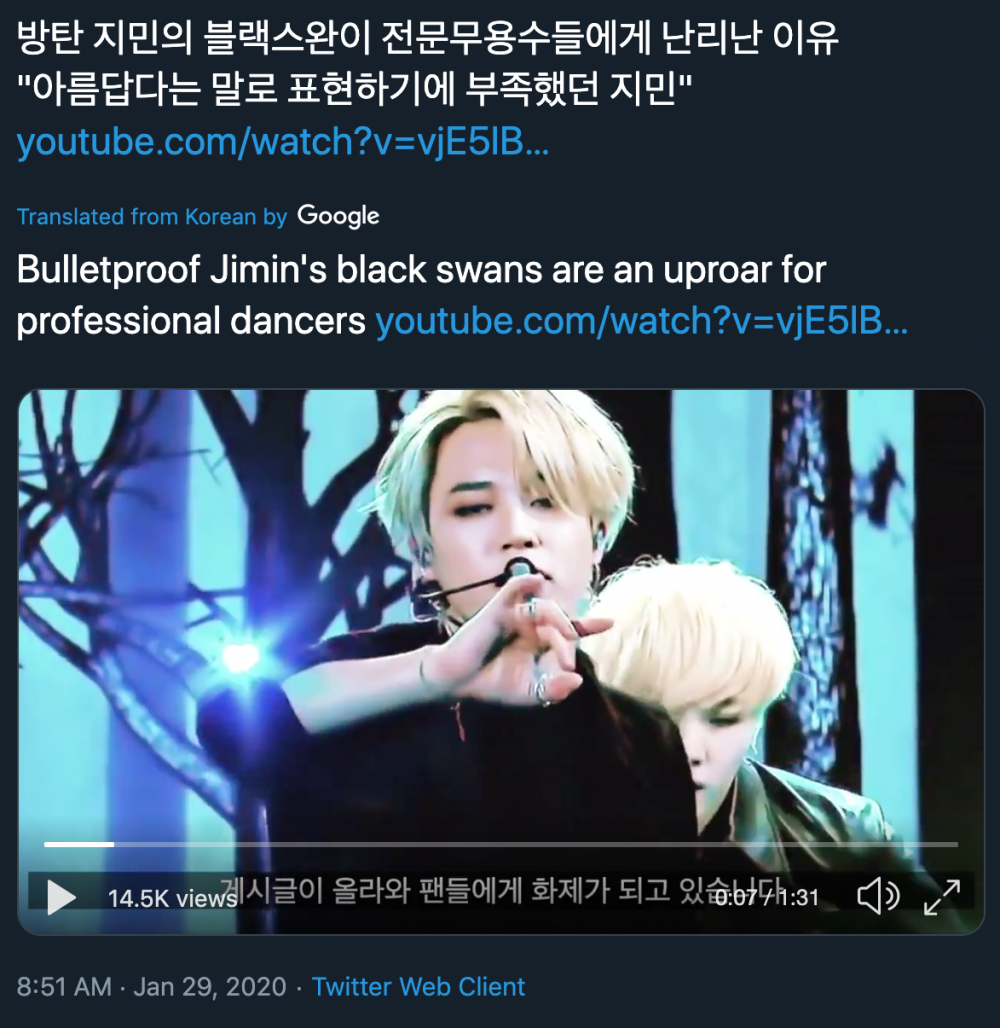Click the 'professional dancers' translated text
Screen dimensions: 1000x1028
pyautogui.click(x=191, y=321)
